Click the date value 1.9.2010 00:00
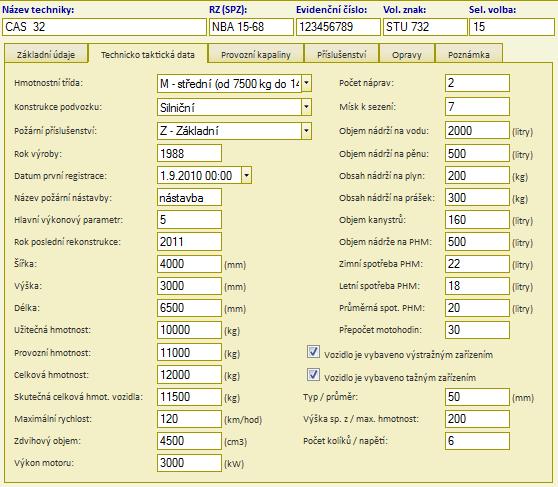The height and width of the screenshot is (487, 558). pyautogui.click(x=196, y=176)
